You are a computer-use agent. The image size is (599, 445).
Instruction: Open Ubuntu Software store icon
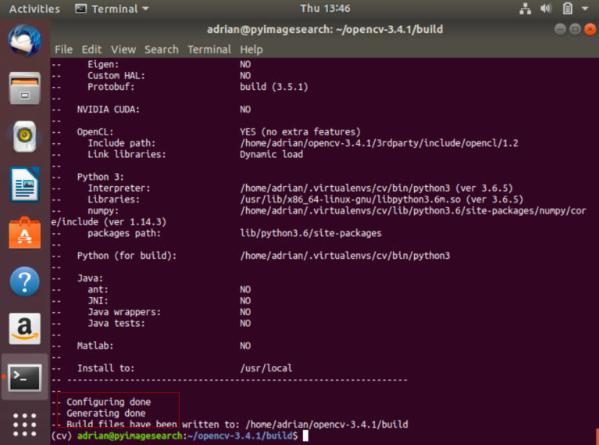25,233
